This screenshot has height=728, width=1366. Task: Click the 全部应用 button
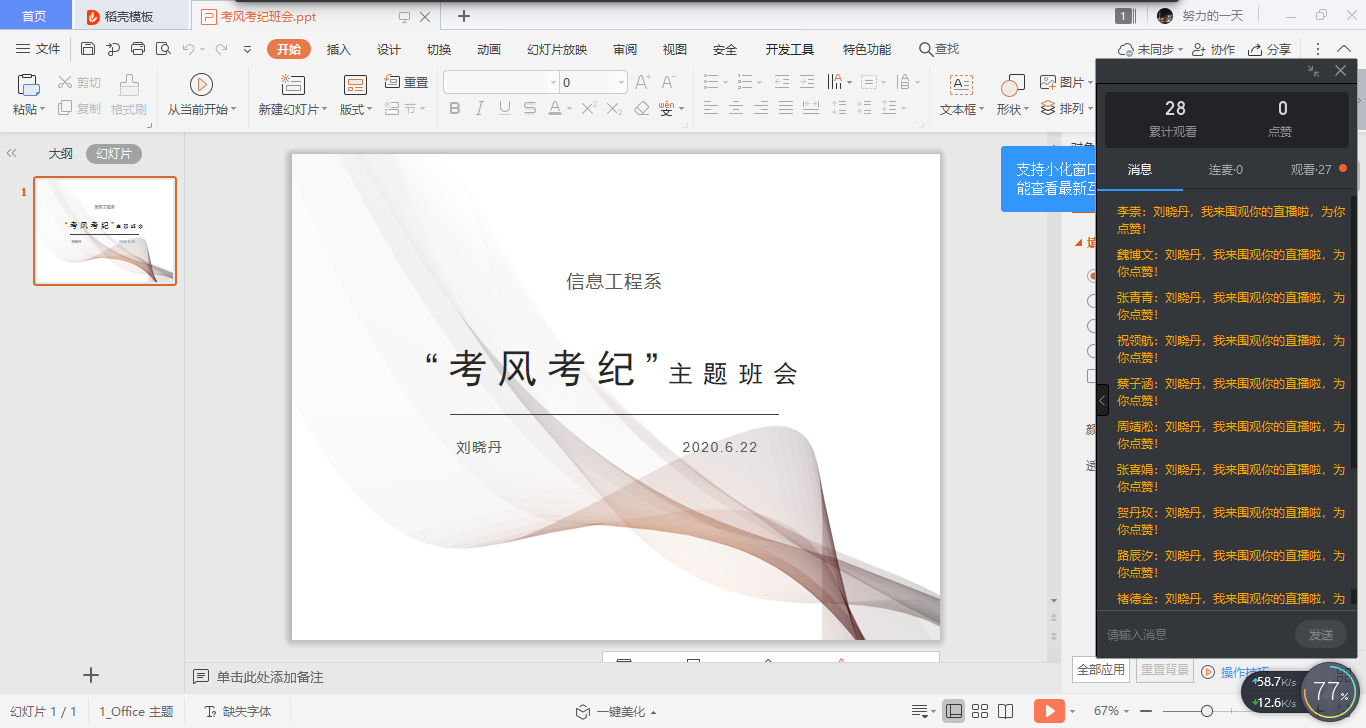tap(1100, 670)
